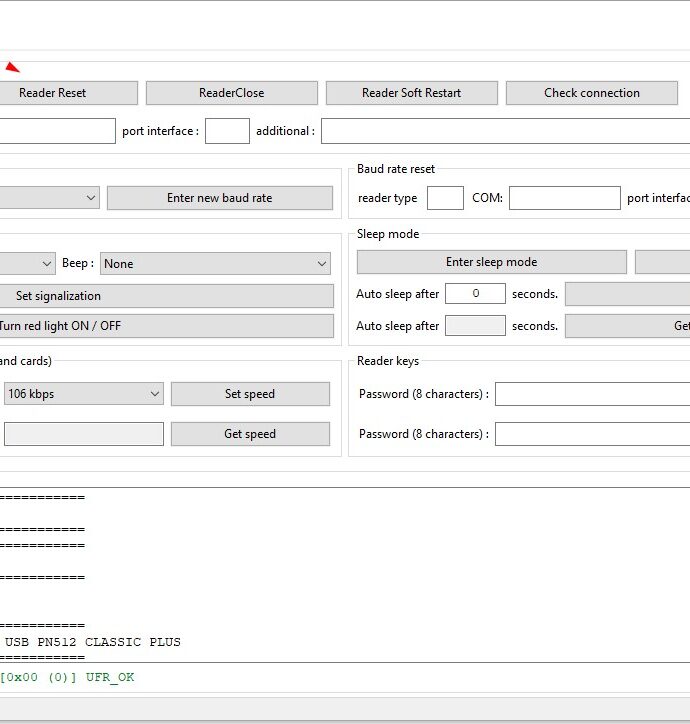Viewport: 690px width, 724px height.
Task: Click the input field left of port interface
Action: 57,131
